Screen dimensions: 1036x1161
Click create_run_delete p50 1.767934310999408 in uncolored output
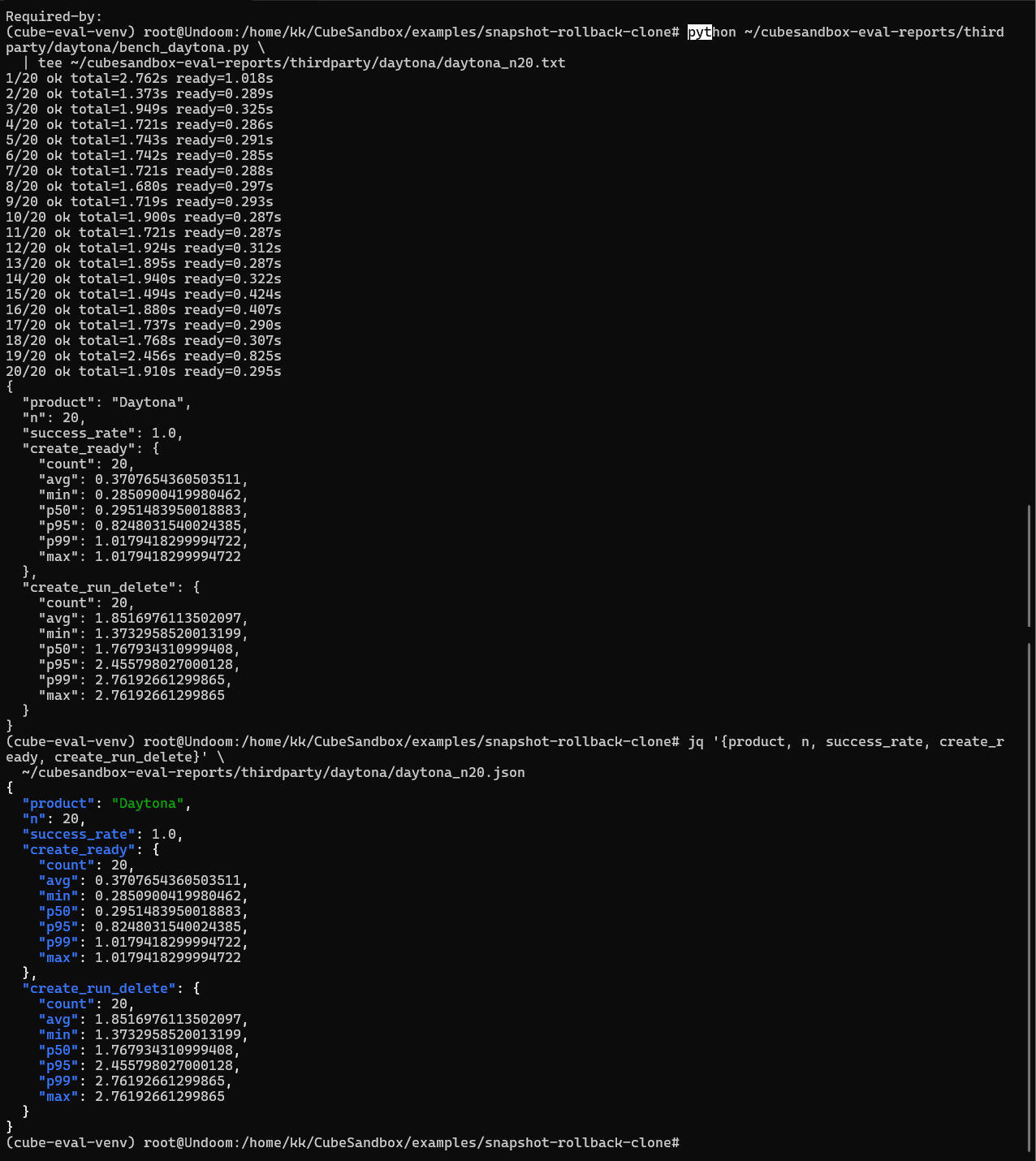(x=140, y=649)
